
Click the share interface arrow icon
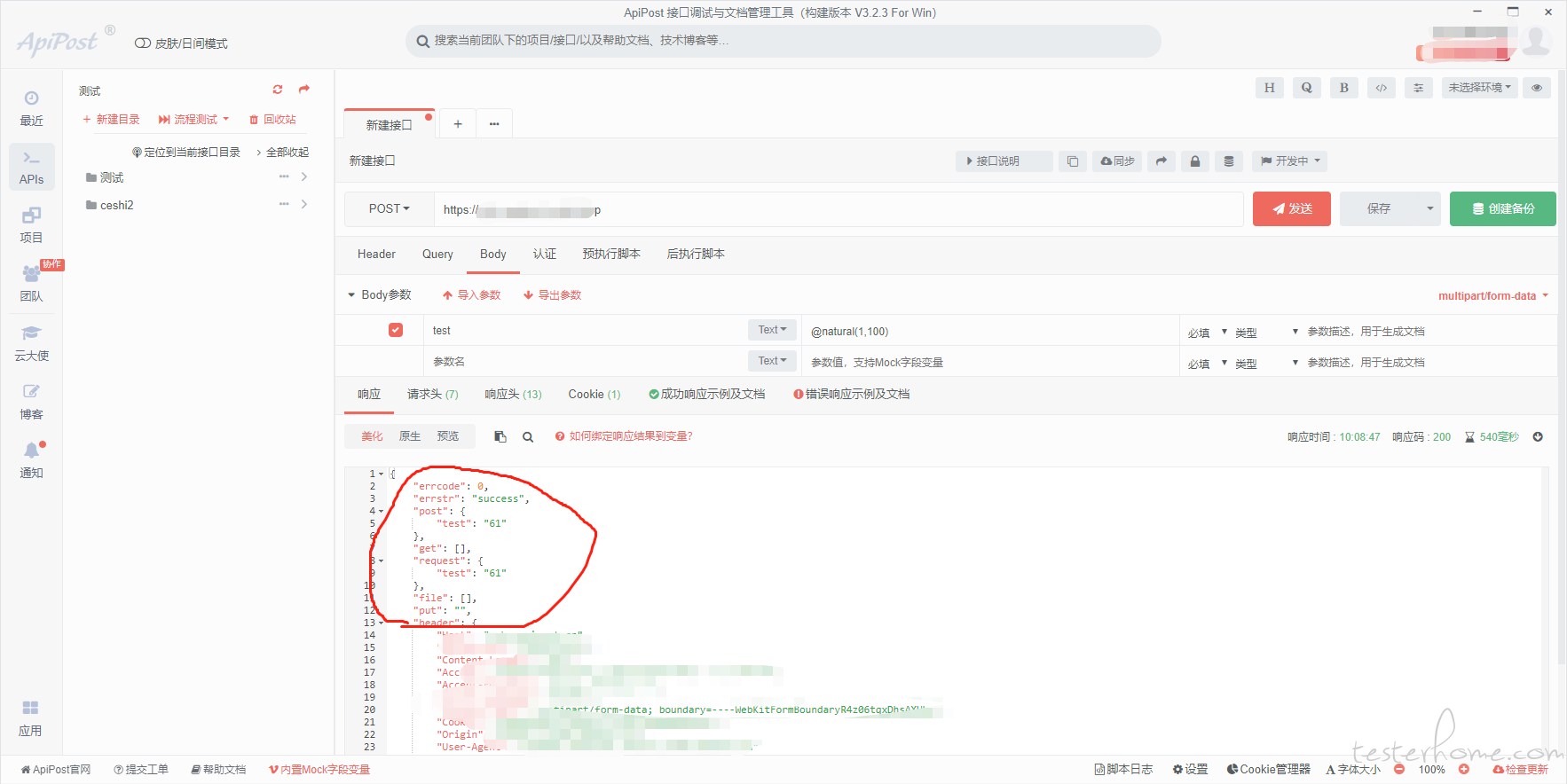click(1161, 161)
